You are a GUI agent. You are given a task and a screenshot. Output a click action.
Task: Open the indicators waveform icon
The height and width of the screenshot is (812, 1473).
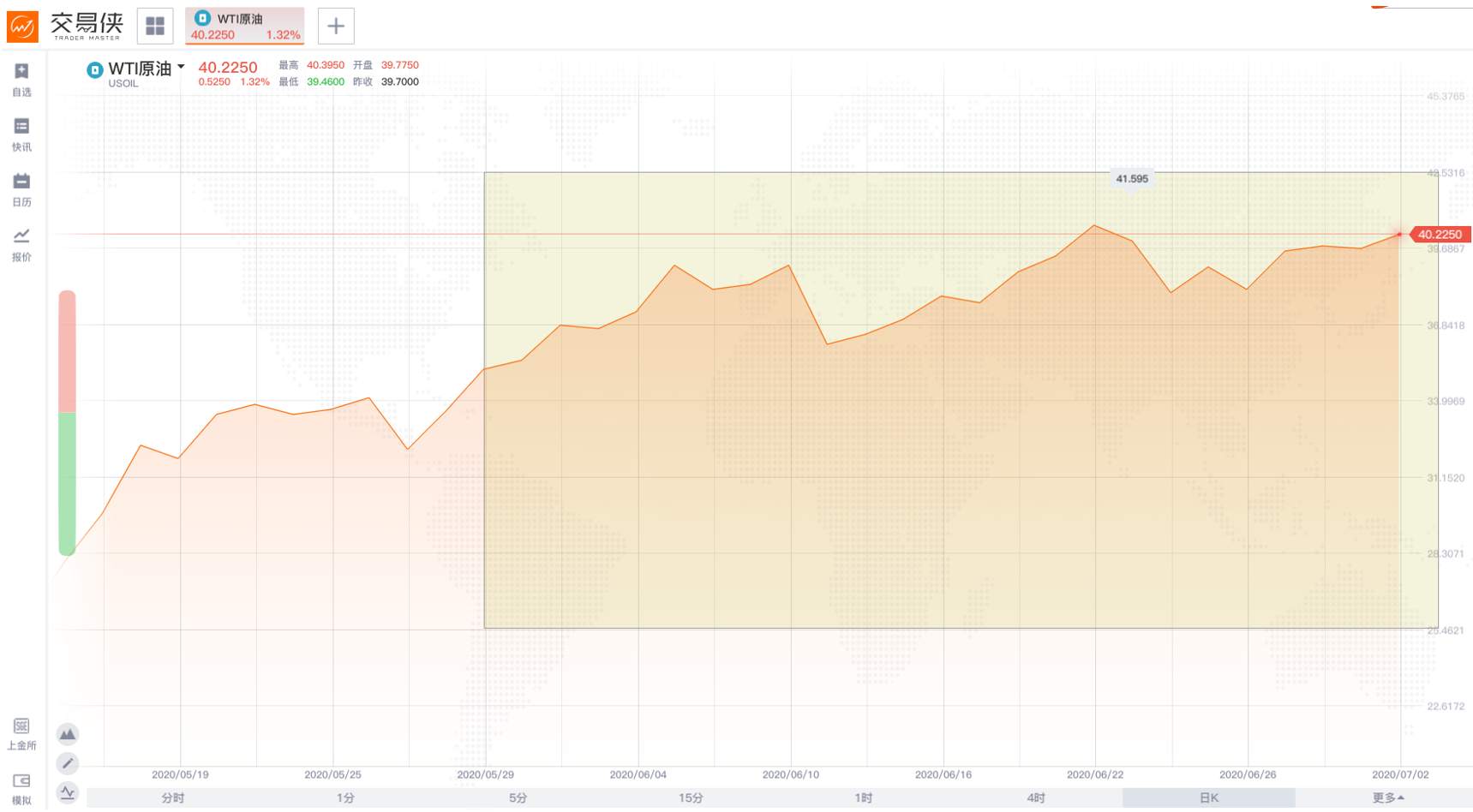click(x=68, y=792)
